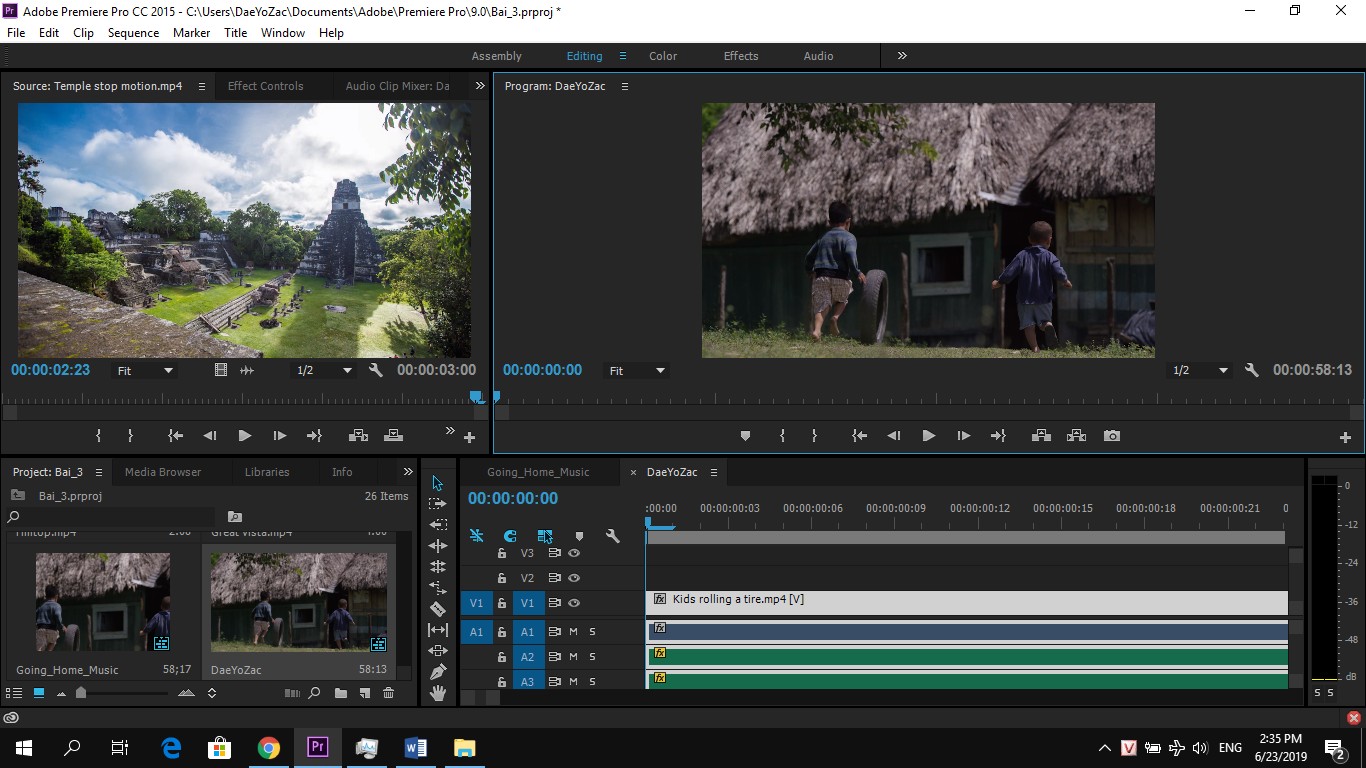Solo track A2
The width and height of the screenshot is (1366, 768).
point(592,657)
